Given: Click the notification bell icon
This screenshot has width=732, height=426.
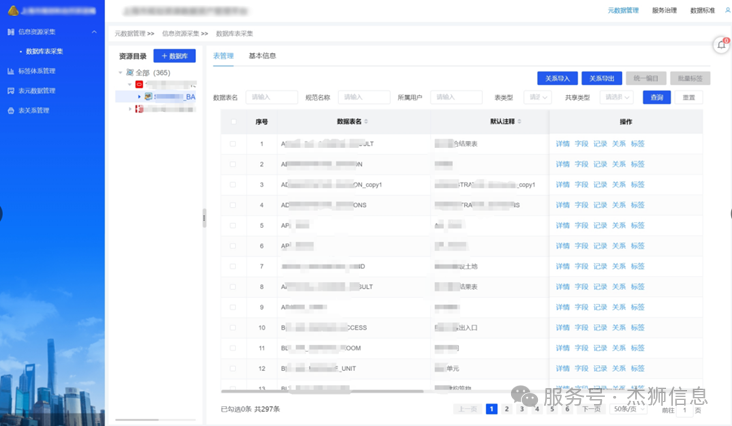Looking at the screenshot, I should [x=721, y=45].
